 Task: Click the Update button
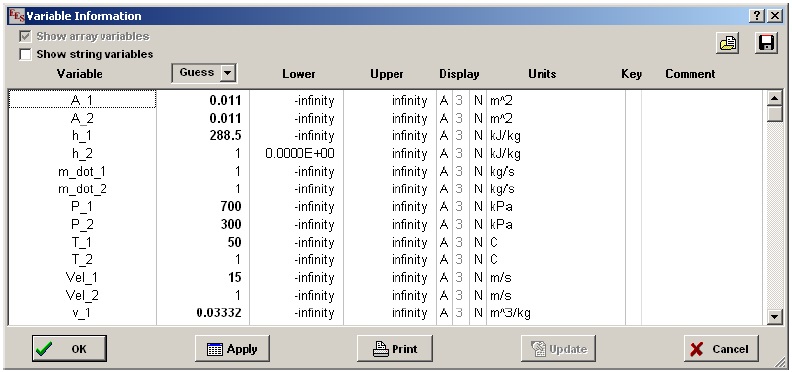click(558, 349)
